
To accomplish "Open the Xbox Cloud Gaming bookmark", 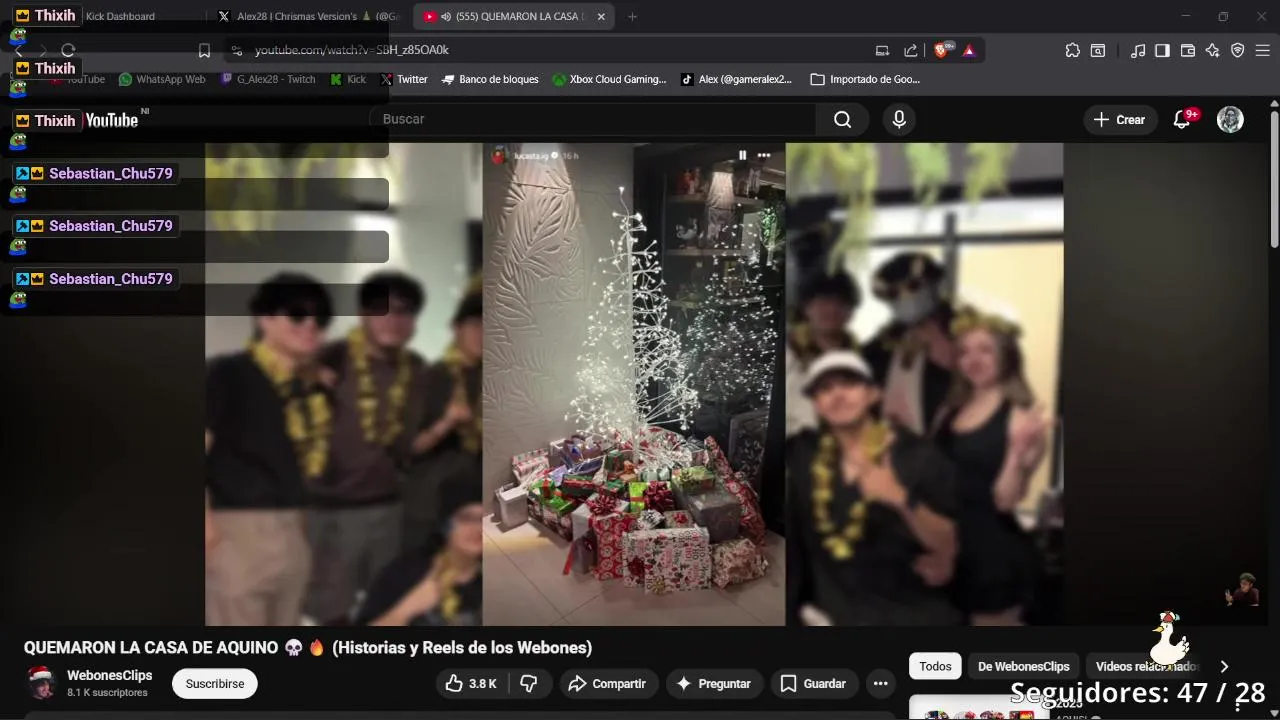I will click(x=609, y=79).
